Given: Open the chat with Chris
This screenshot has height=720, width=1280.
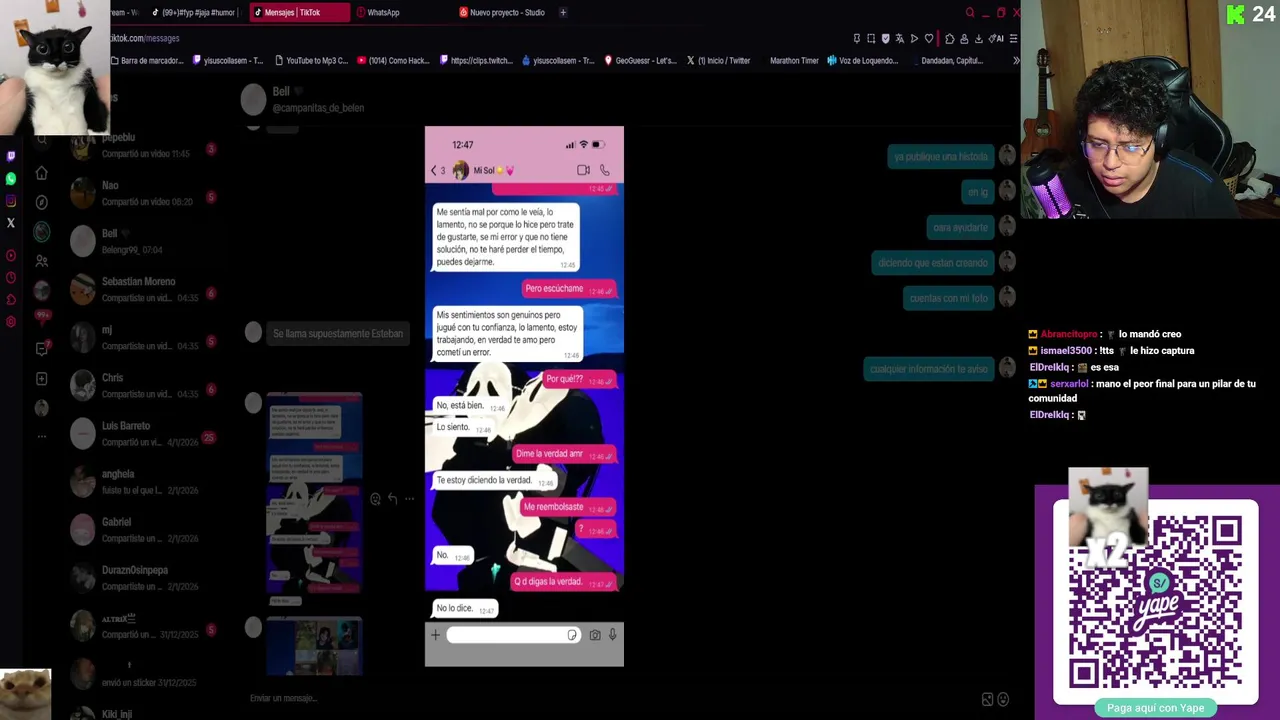Looking at the screenshot, I should pyautogui.click(x=145, y=385).
